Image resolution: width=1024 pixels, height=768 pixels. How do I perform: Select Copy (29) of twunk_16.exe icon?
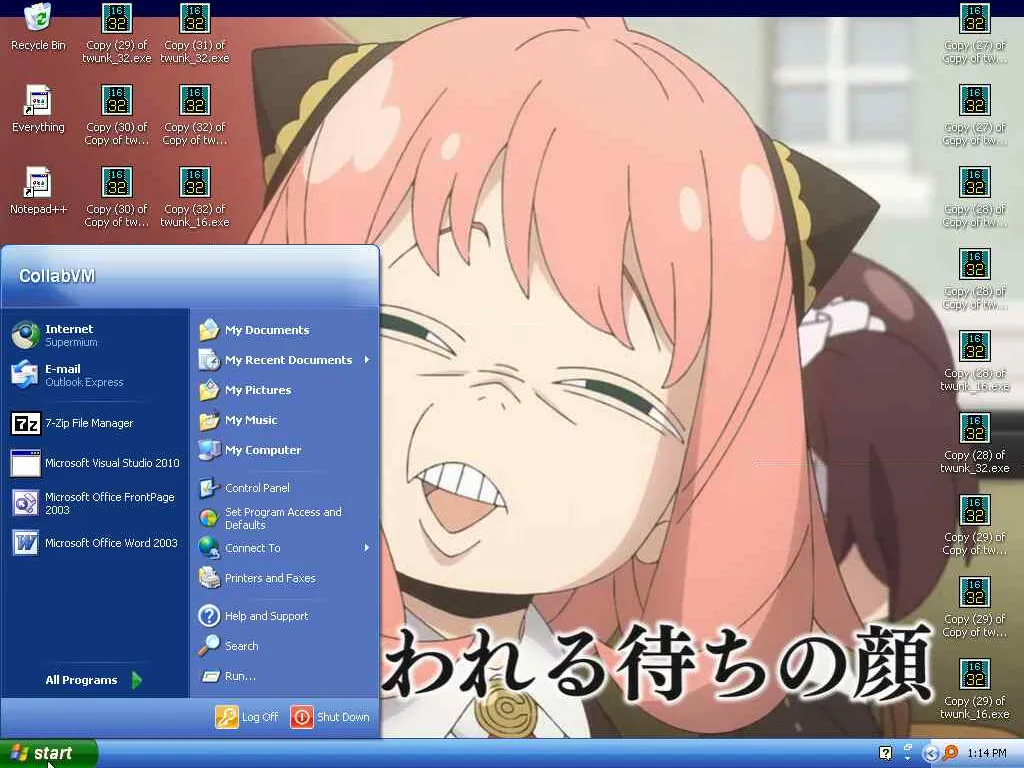point(974,690)
